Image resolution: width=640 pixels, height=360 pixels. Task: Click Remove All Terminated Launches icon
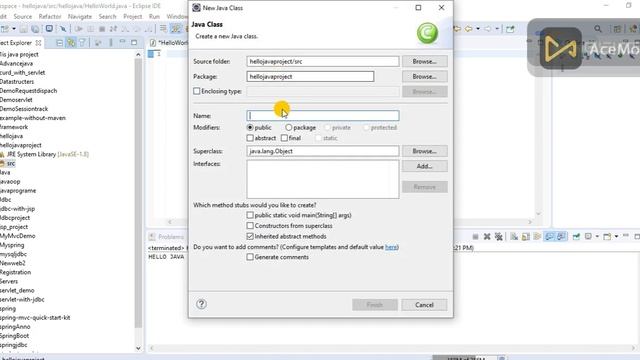(498, 237)
